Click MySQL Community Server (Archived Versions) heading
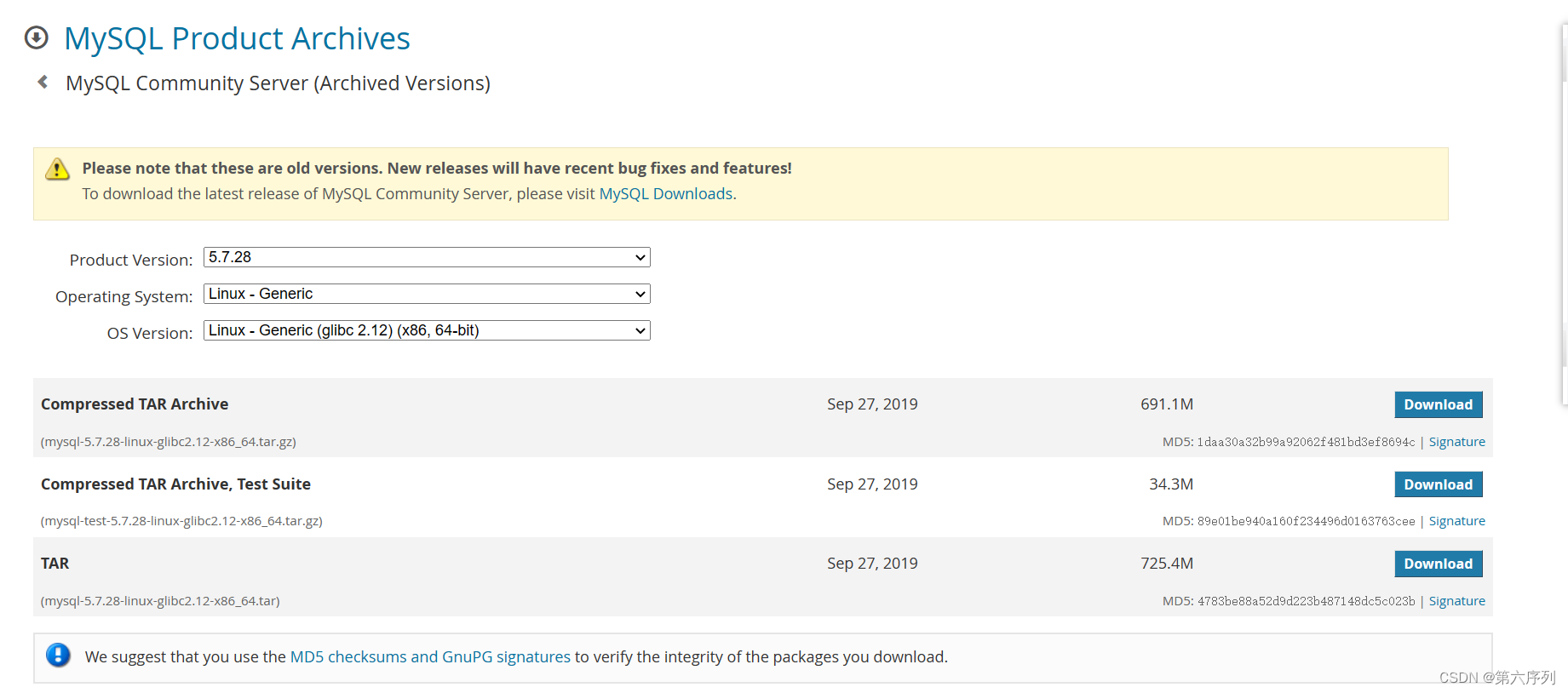The image size is (1568, 693). tap(278, 83)
